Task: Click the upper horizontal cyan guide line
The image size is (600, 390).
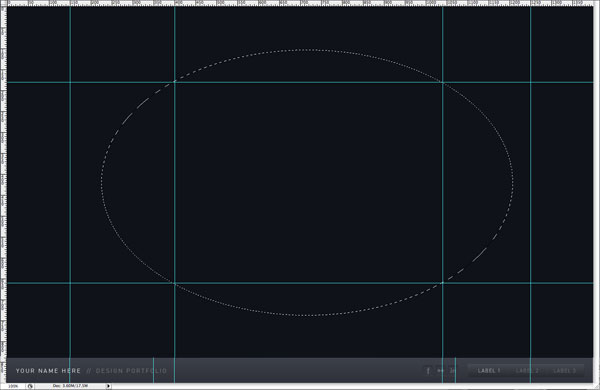Action: [300, 82]
